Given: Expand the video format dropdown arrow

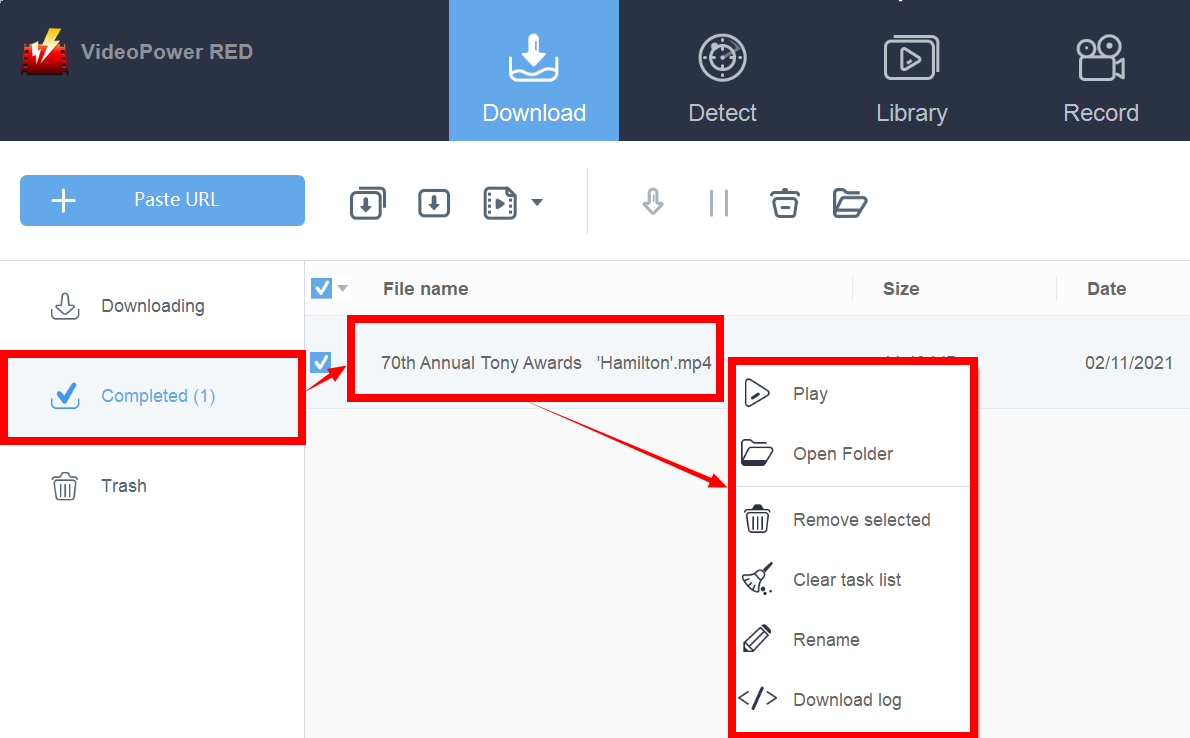Looking at the screenshot, I should [537, 203].
